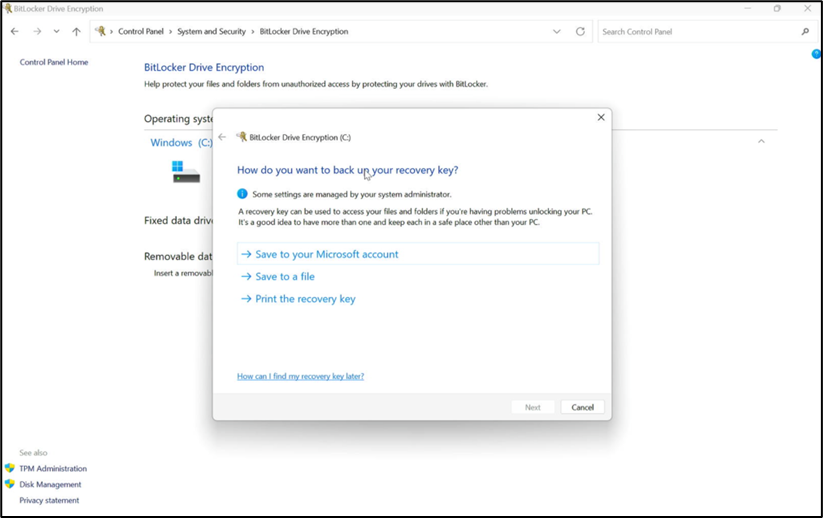823x518 pixels.
Task: Go up one level with the Up arrow
Action: [77, 31]
